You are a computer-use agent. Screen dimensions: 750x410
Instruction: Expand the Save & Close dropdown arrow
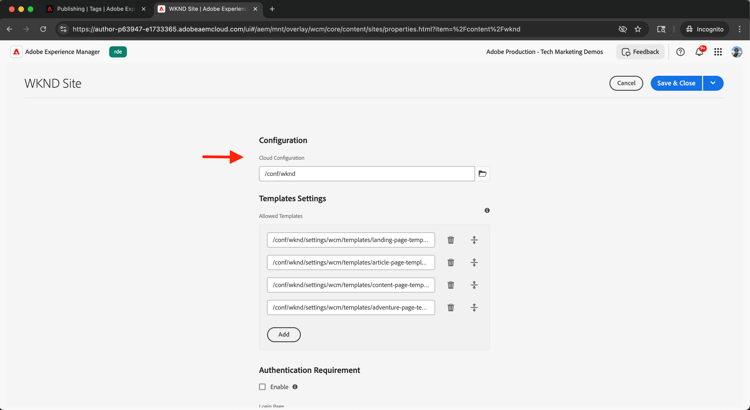pos(713,83)
